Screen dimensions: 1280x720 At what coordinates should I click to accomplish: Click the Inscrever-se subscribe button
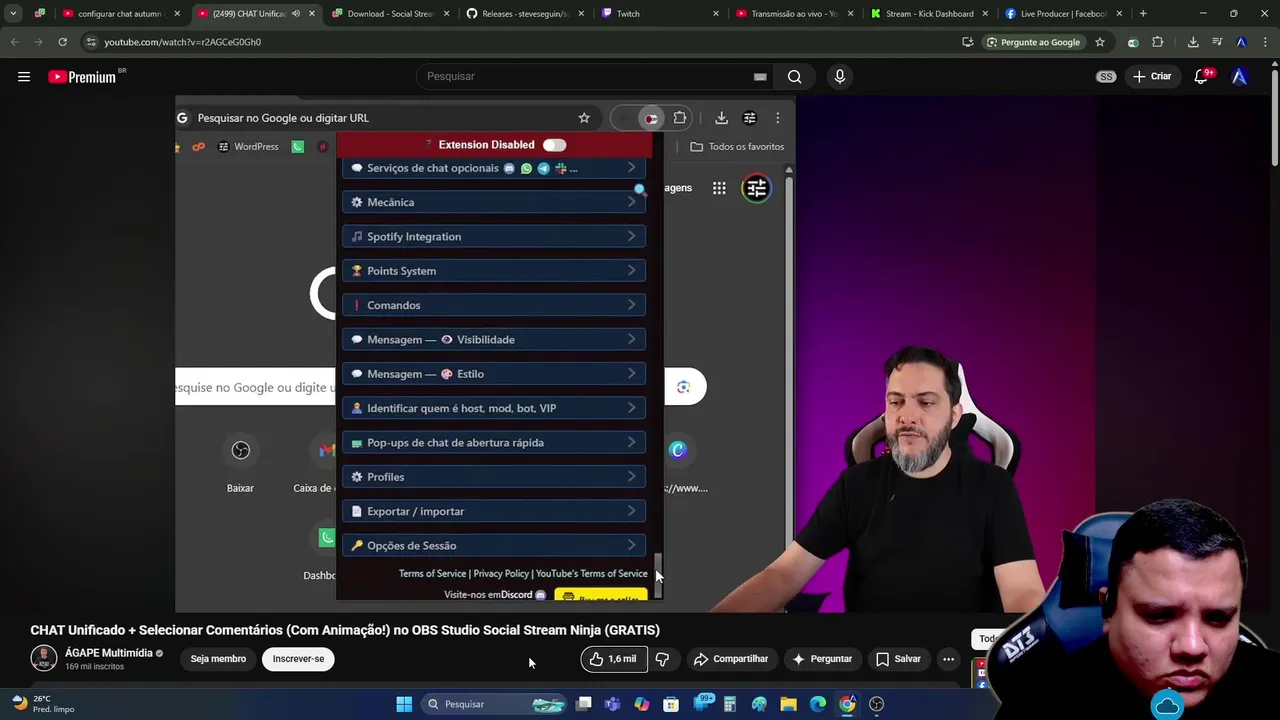coord(298,659)
